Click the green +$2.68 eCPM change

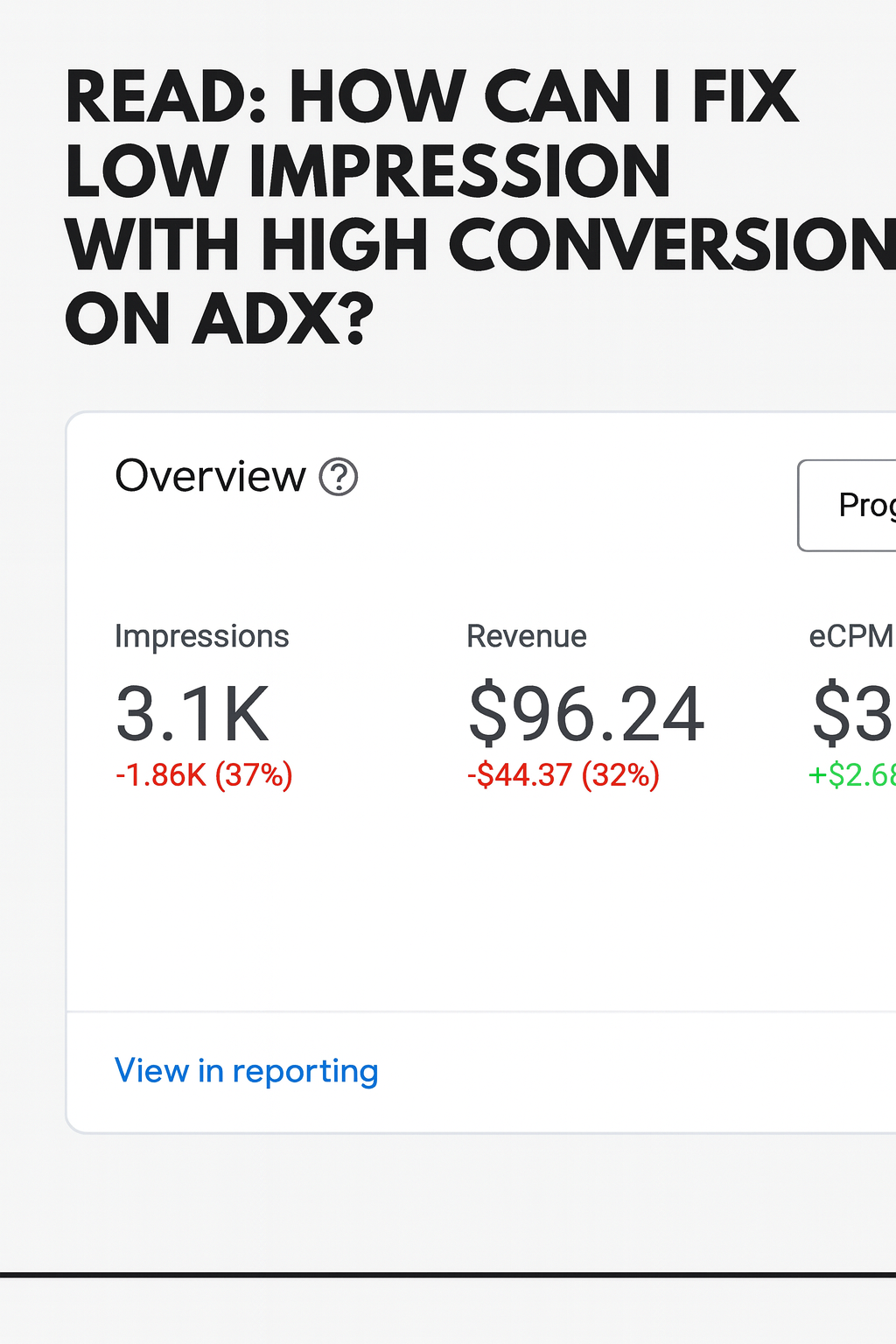pos(851,775)
